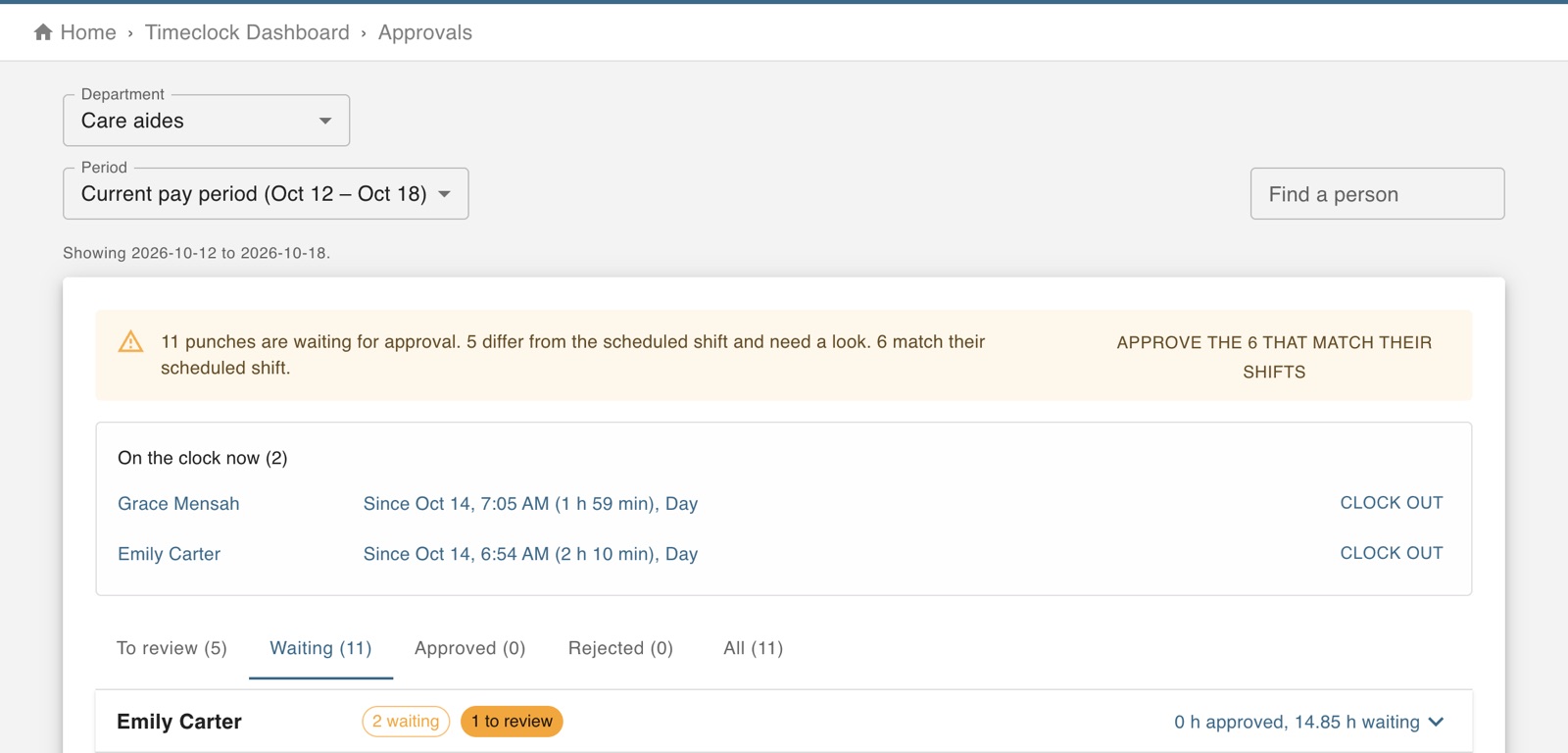The height and width of the screenshot is (753, 1568).
Task: Open the Approved (0) tab
Action: (469, 648)
